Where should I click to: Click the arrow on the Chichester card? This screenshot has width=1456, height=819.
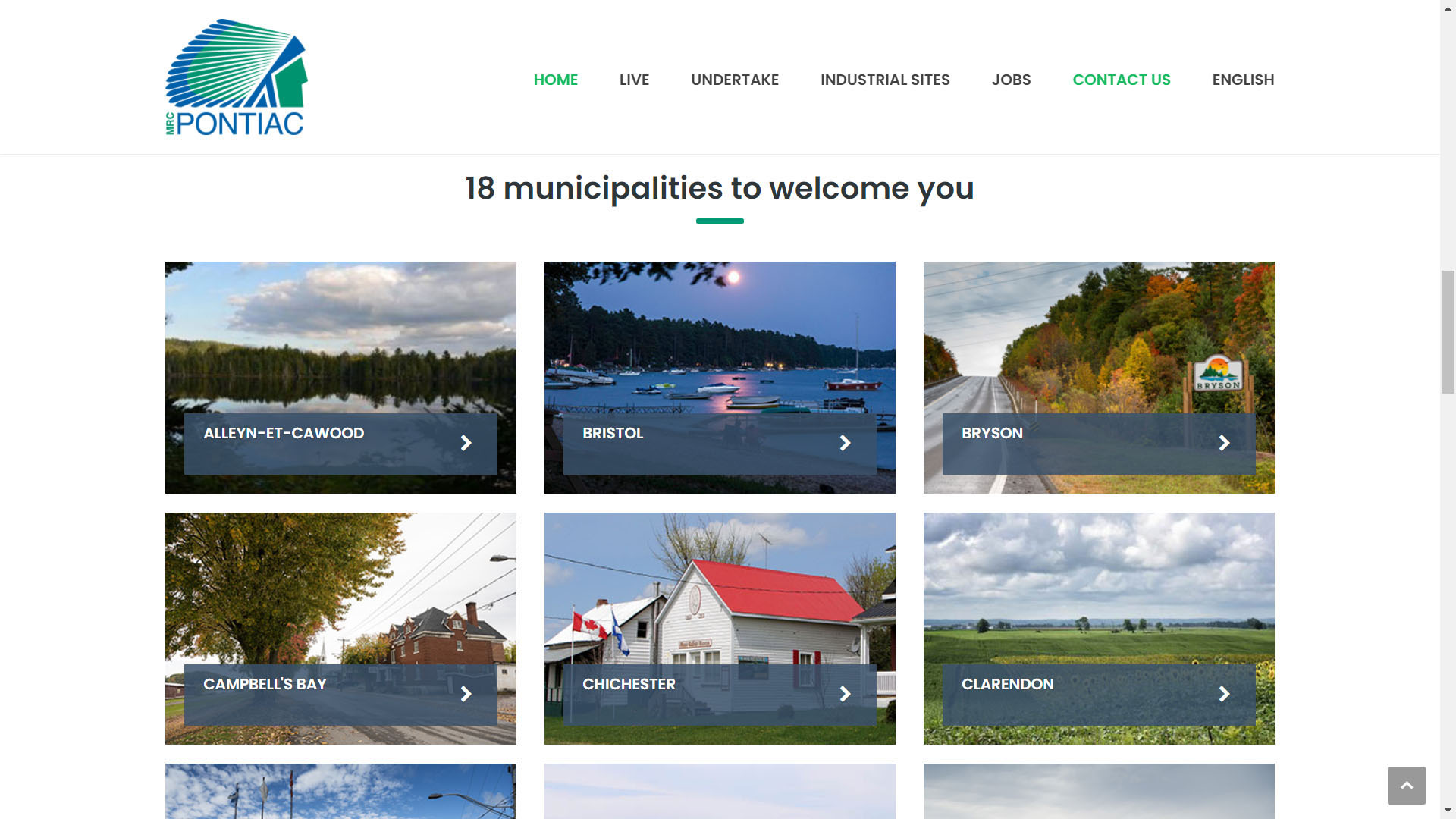846,694
